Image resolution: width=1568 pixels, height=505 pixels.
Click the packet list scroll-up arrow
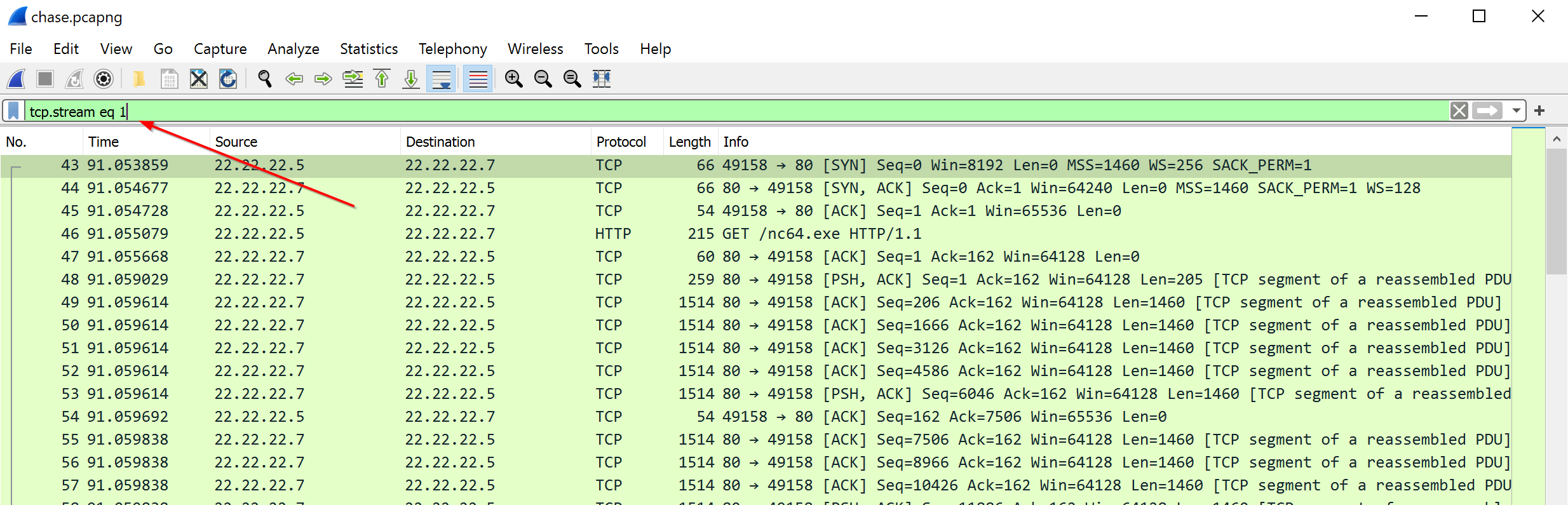pyautogui.click(x=1557, y=138)
